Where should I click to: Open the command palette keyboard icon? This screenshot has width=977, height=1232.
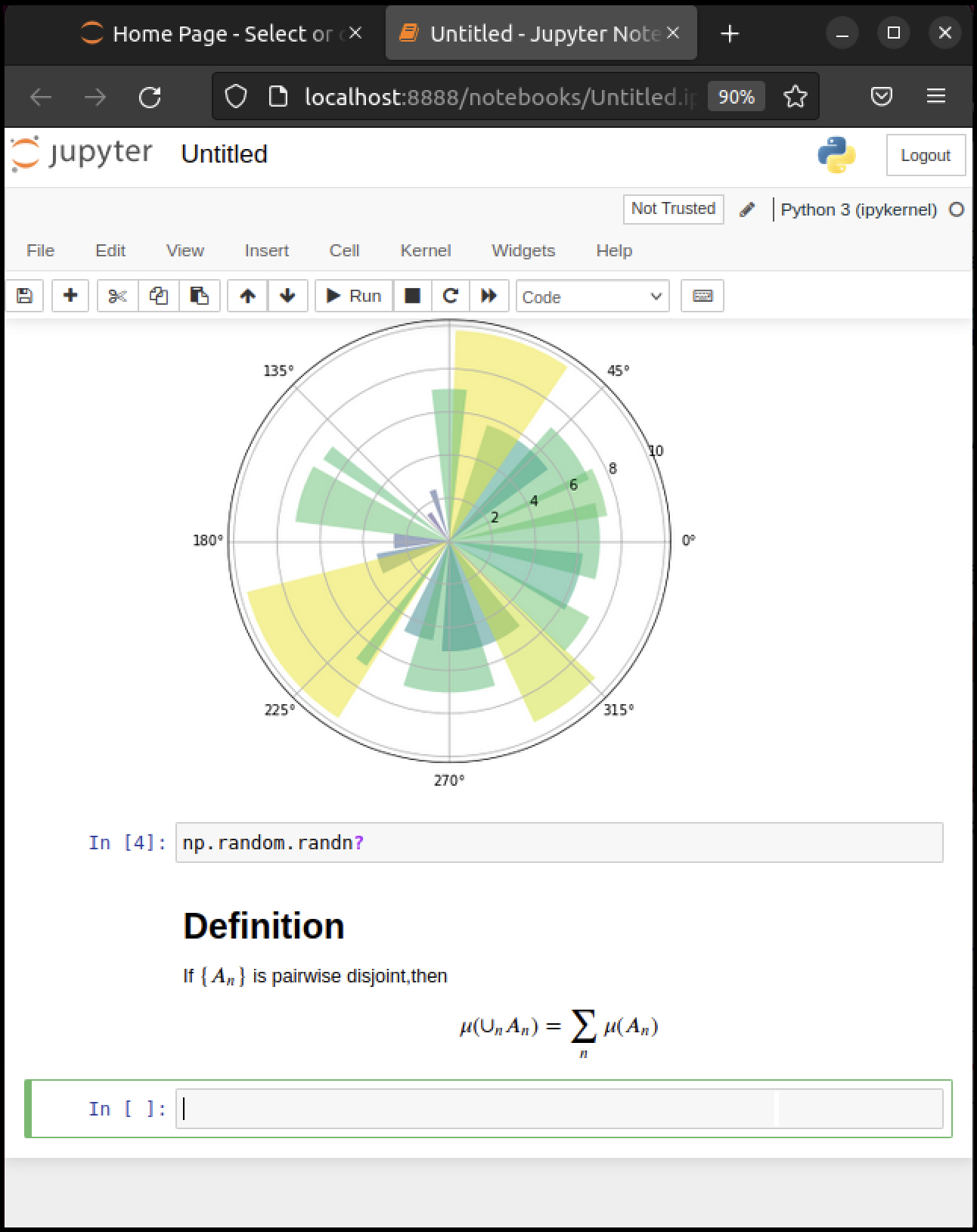pyautogui.click(x=702, y=296)
